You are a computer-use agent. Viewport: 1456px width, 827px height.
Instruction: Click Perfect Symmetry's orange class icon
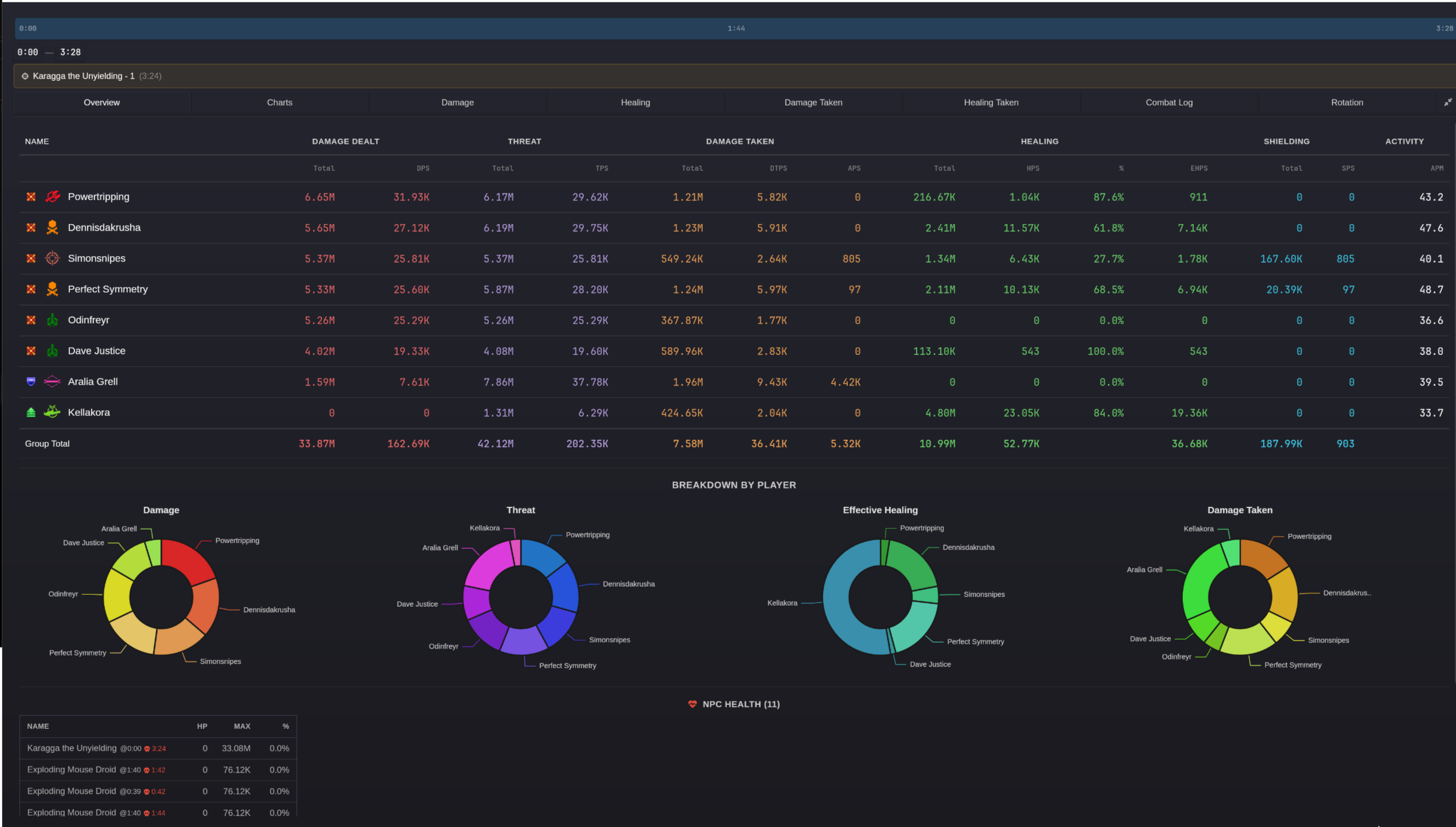click(x=52, y=289)
